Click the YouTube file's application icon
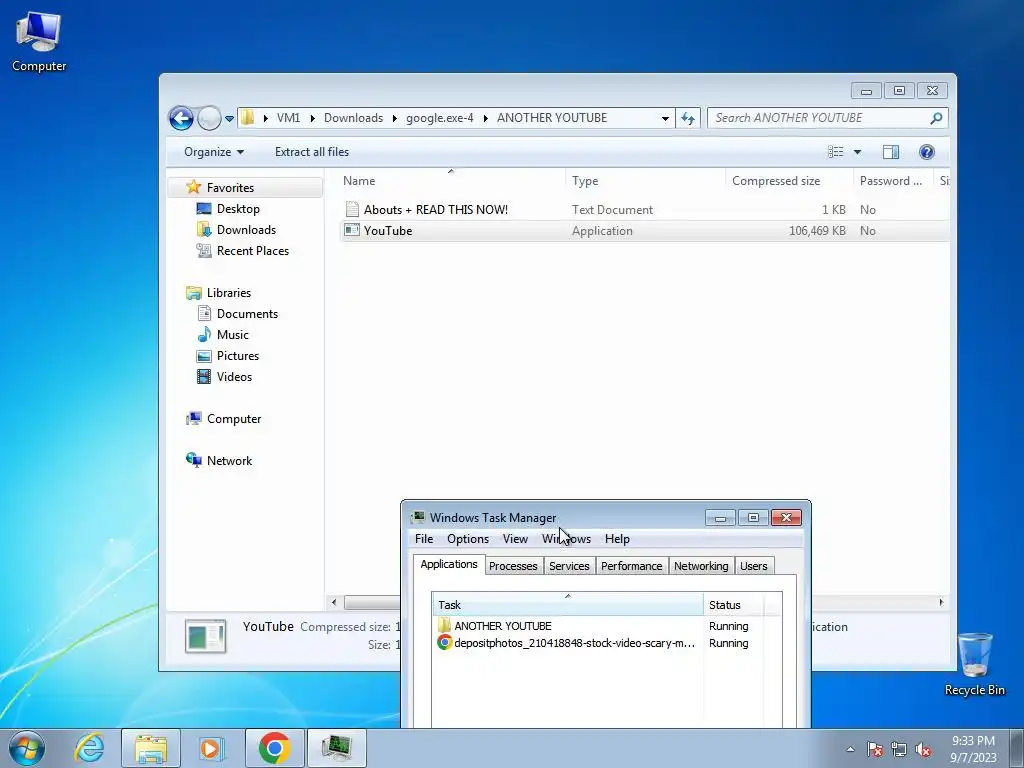 click(x=352, y=230)
